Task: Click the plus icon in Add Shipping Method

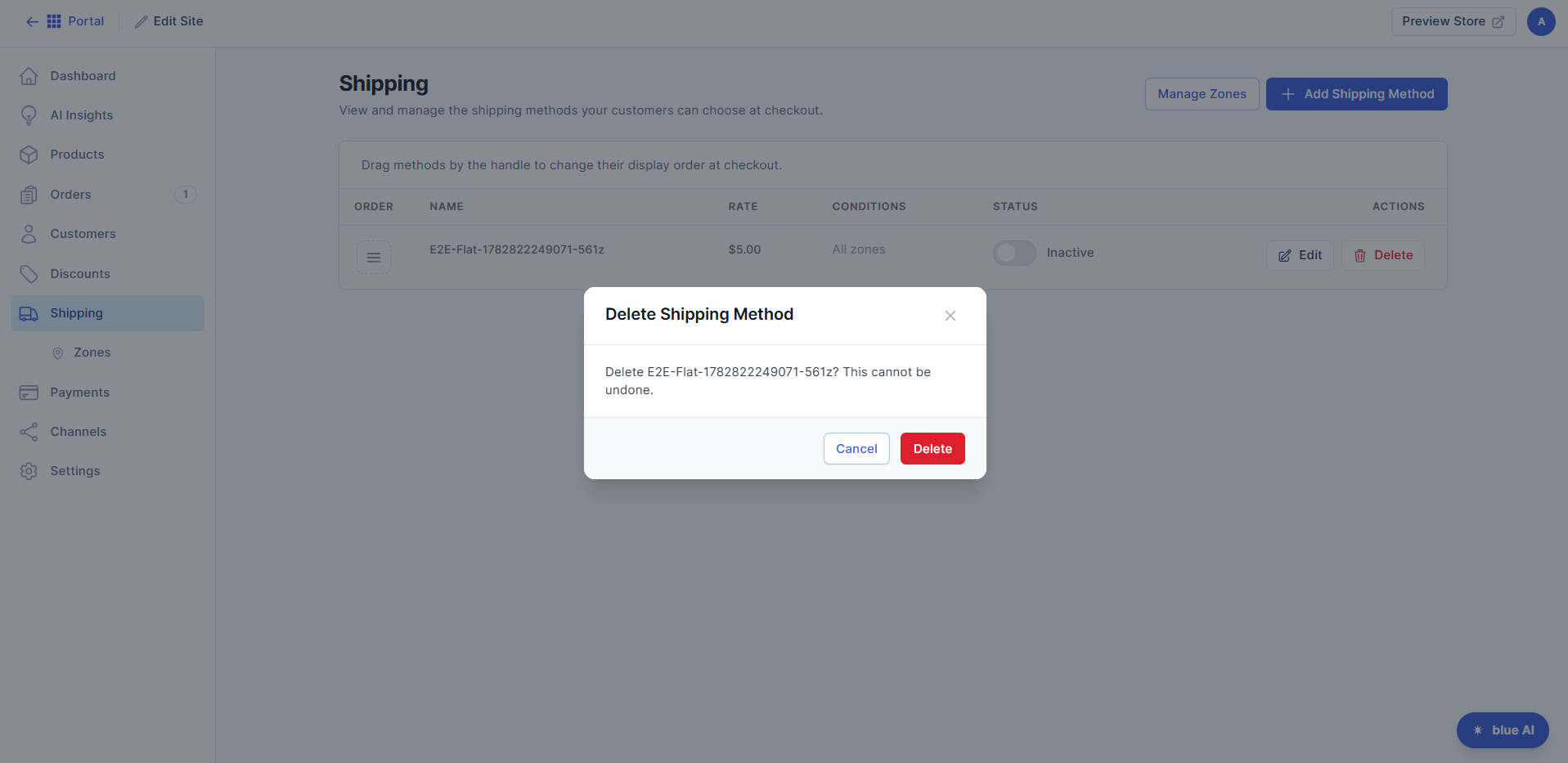Action: pos(1288,94)
